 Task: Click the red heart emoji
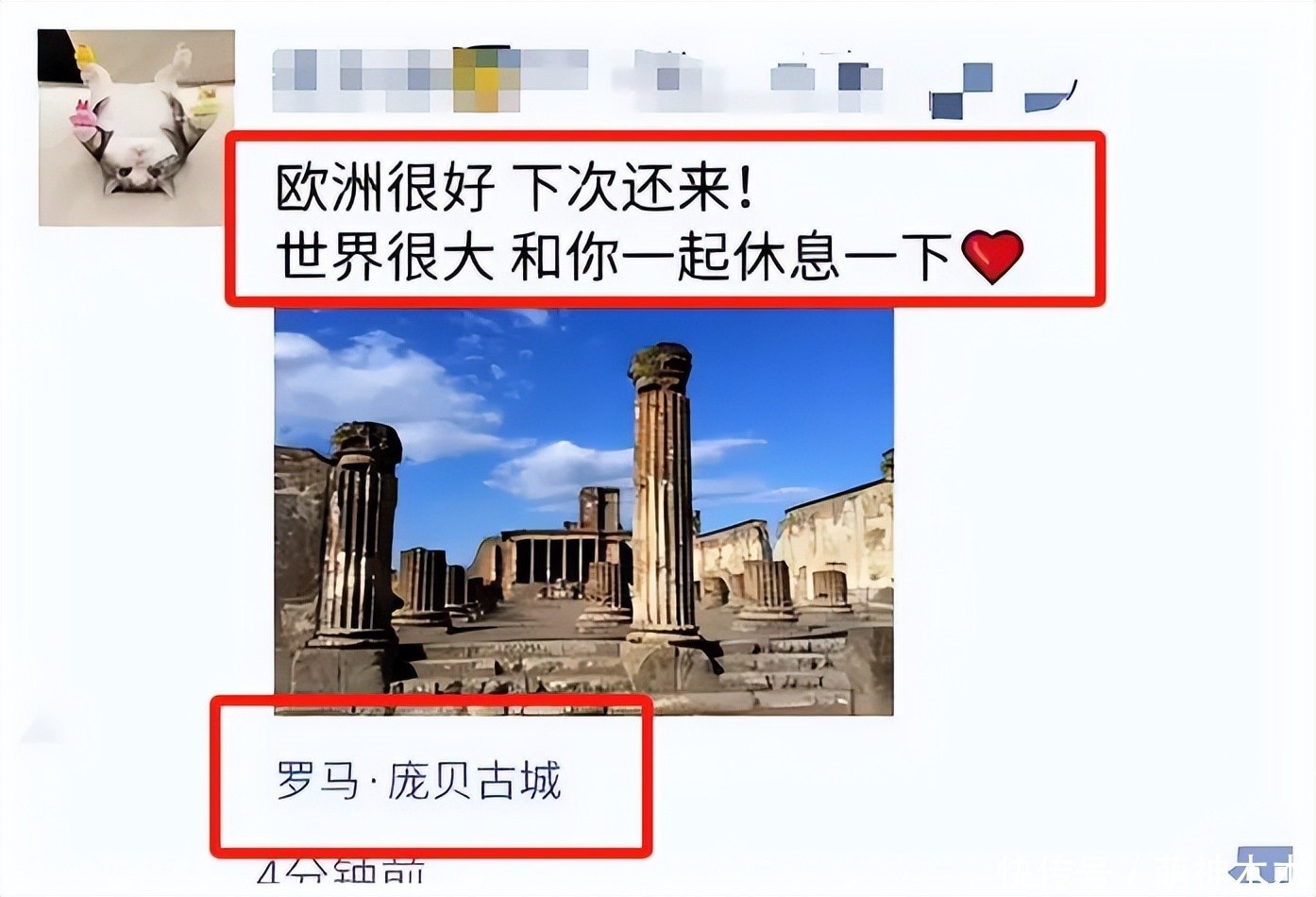[x=991, y=257]
